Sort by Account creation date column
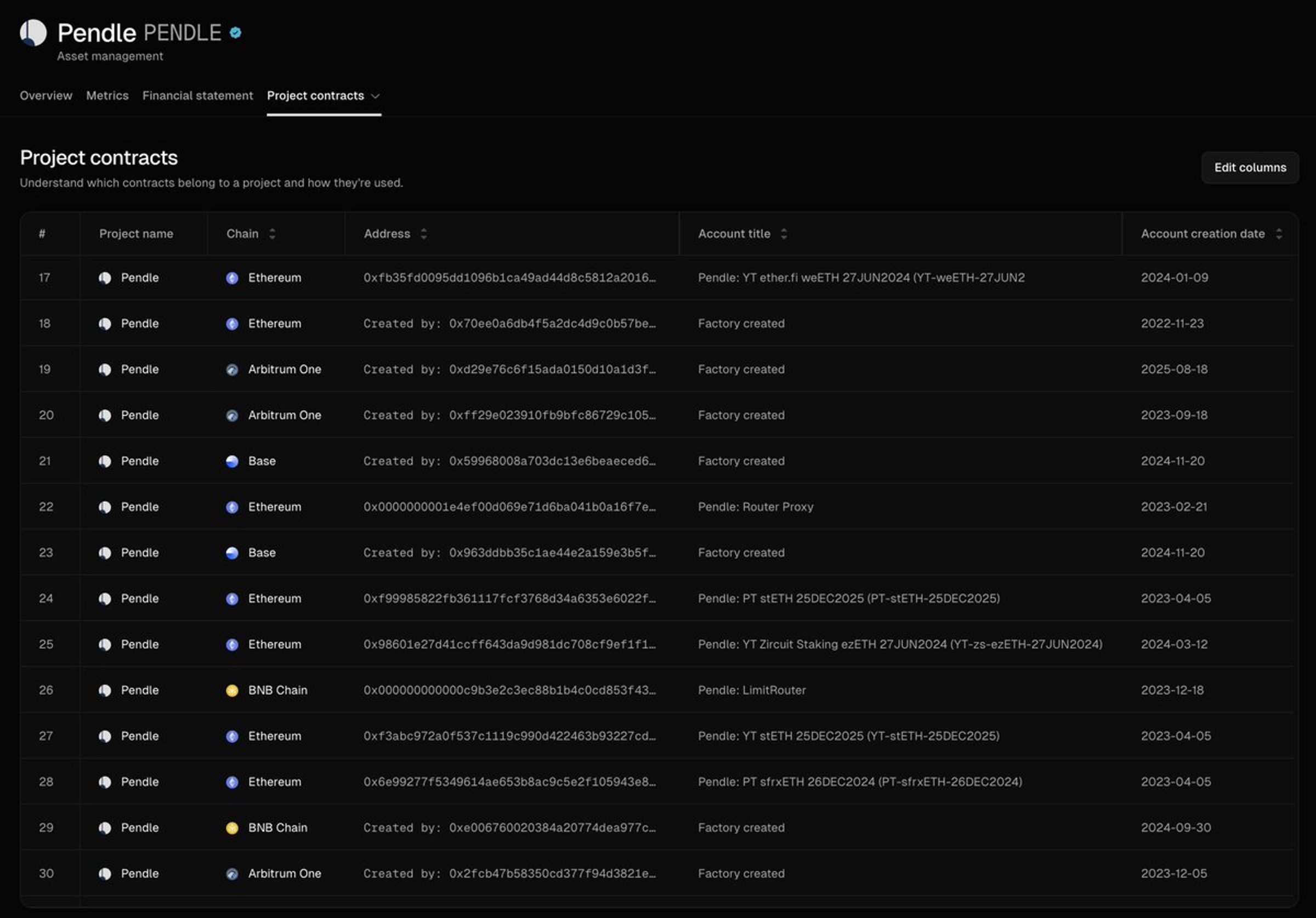1316x918 pixels. coord(1279,234)
